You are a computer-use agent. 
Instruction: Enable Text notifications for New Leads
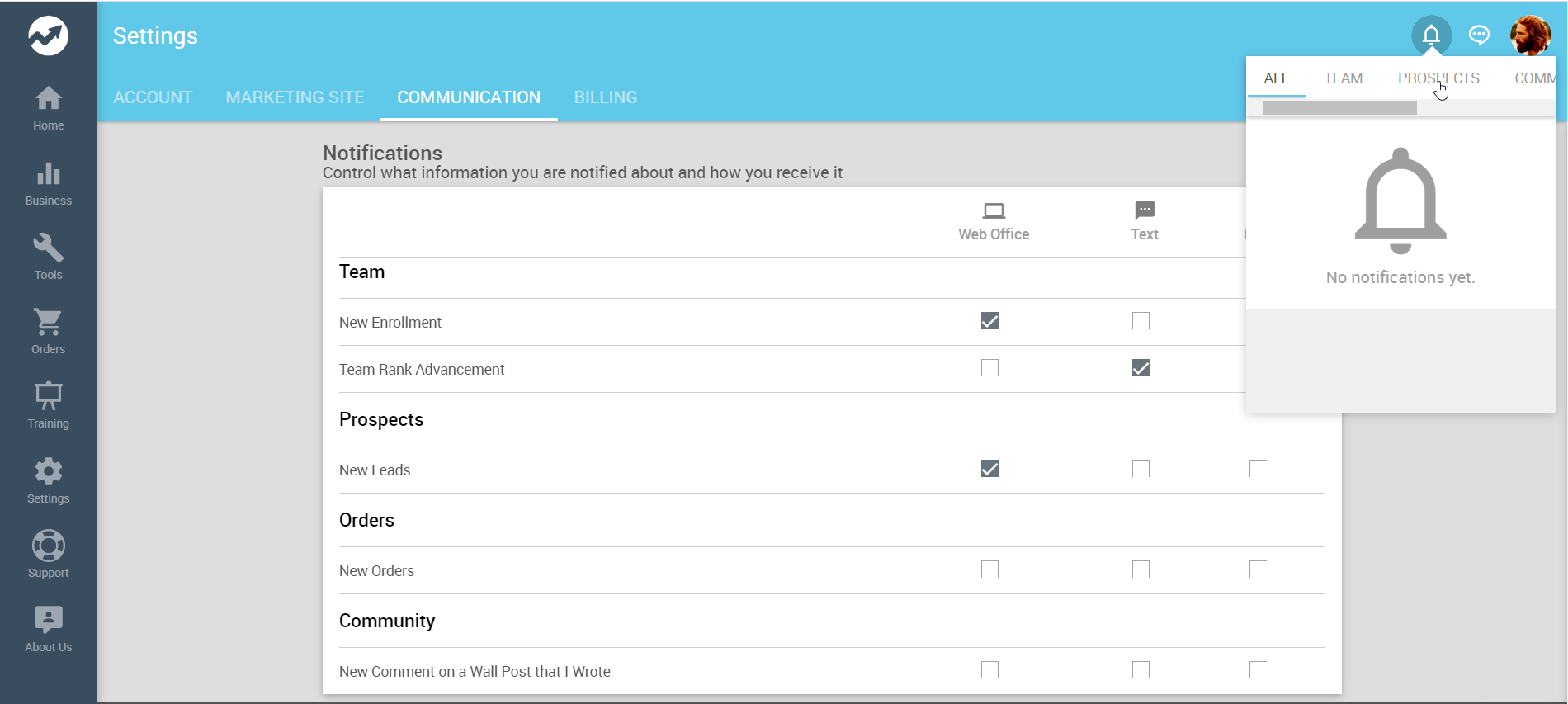[x=1141, y=469]
